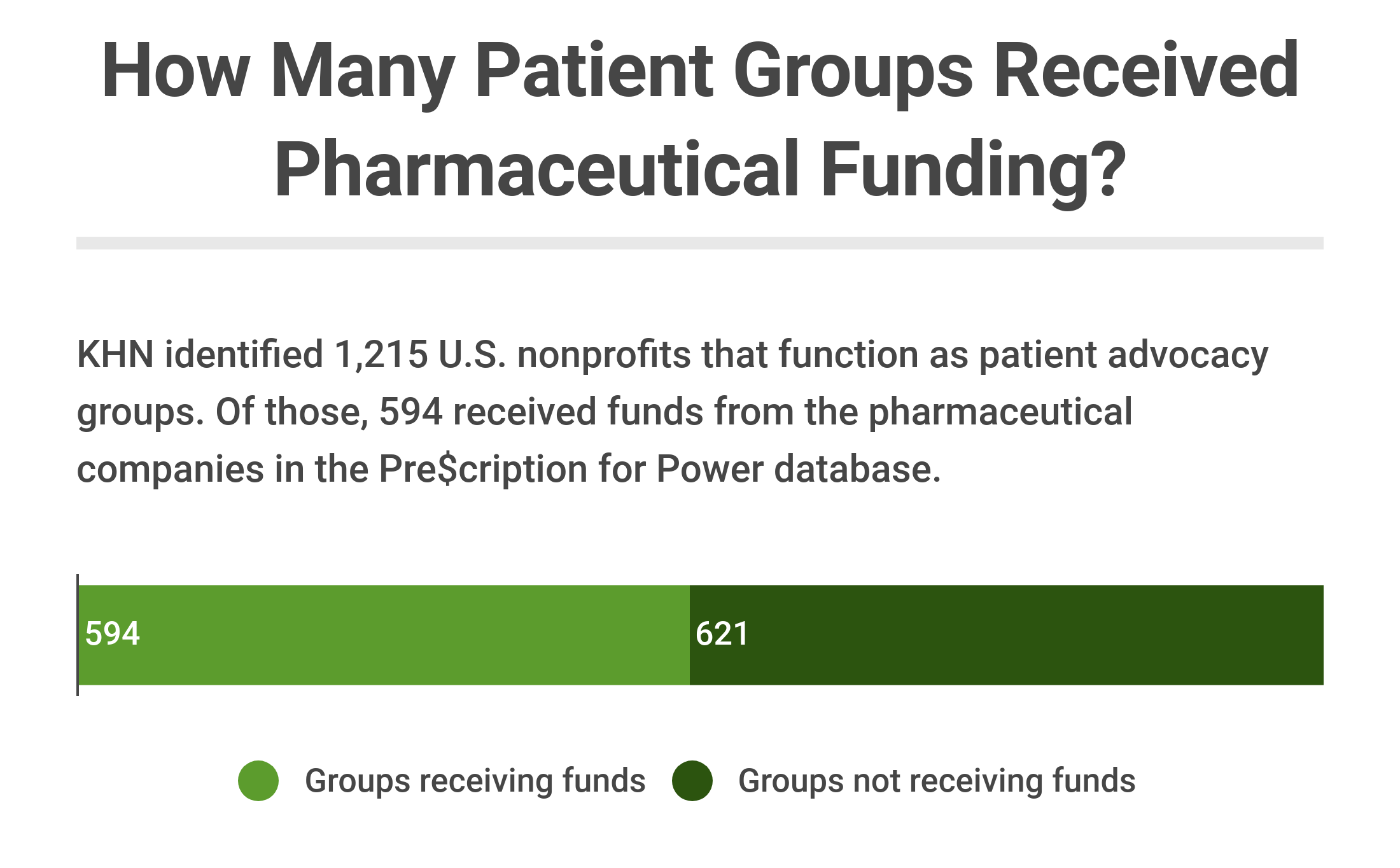1400x868 pixels.
Task: Click "patient advocacy" in the description text
Action: coord(1123,354)
